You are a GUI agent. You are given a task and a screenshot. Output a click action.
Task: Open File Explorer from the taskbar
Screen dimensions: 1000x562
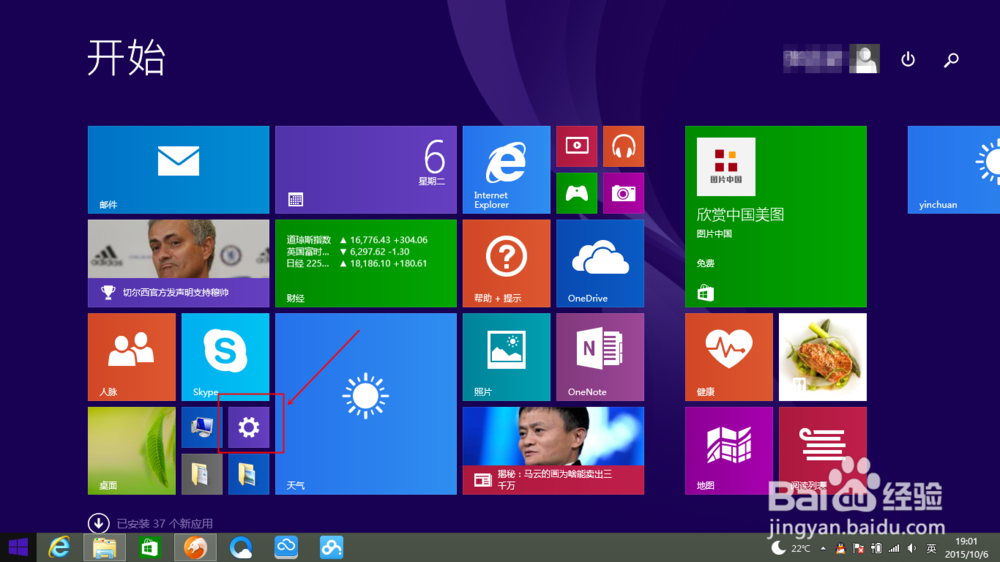pyautogui.click(x=104, y=547)
